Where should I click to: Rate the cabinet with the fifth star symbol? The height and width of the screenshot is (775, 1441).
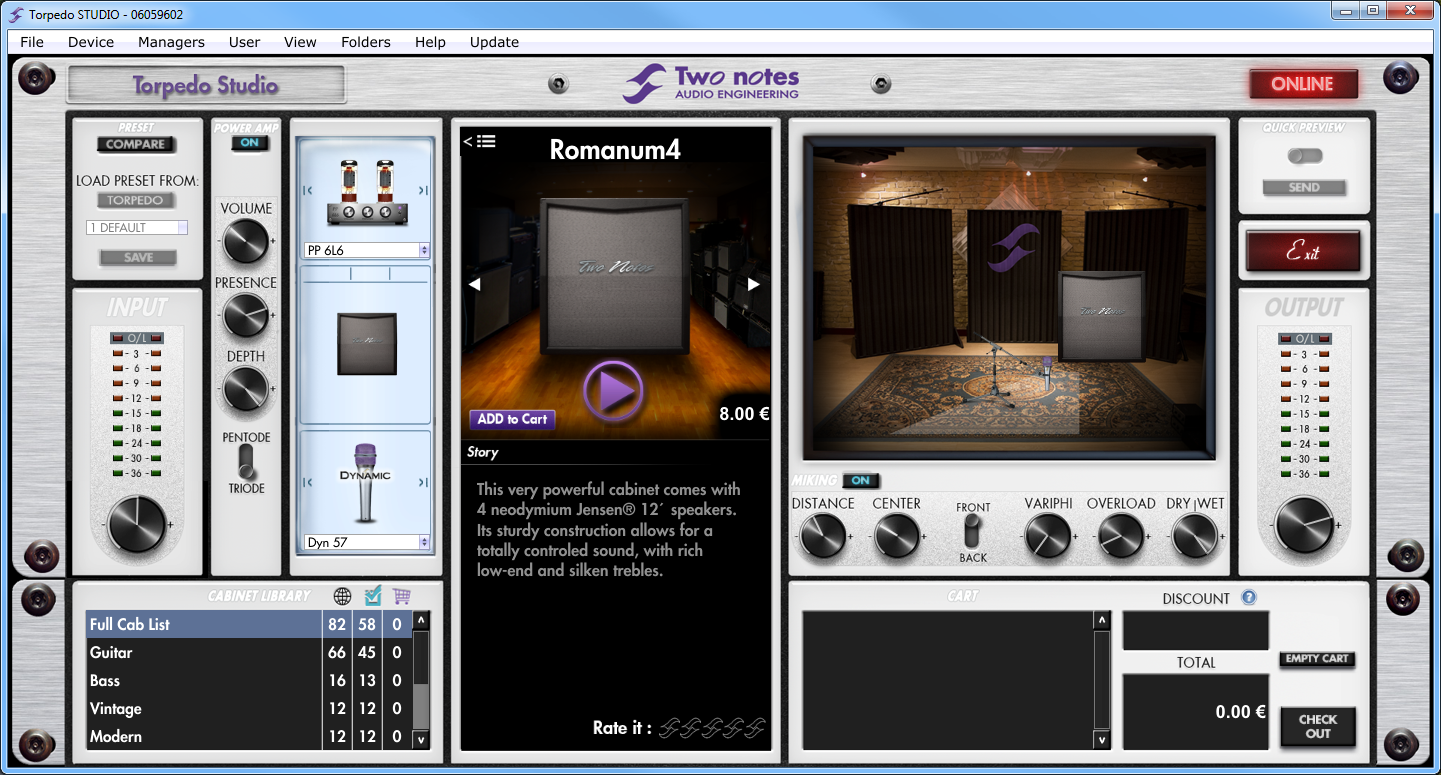point(755,728)
